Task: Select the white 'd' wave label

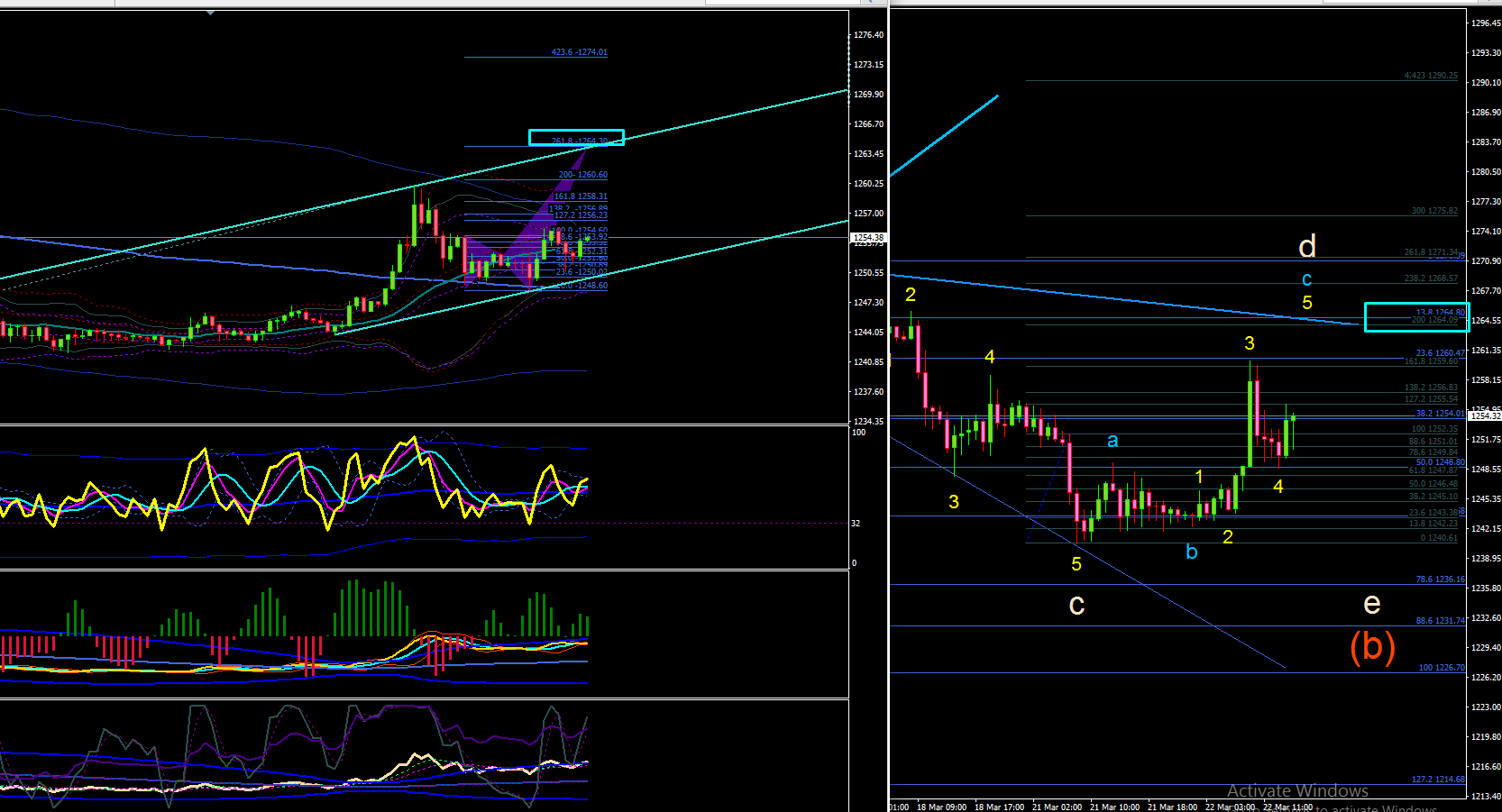Action: point(1307,246)
